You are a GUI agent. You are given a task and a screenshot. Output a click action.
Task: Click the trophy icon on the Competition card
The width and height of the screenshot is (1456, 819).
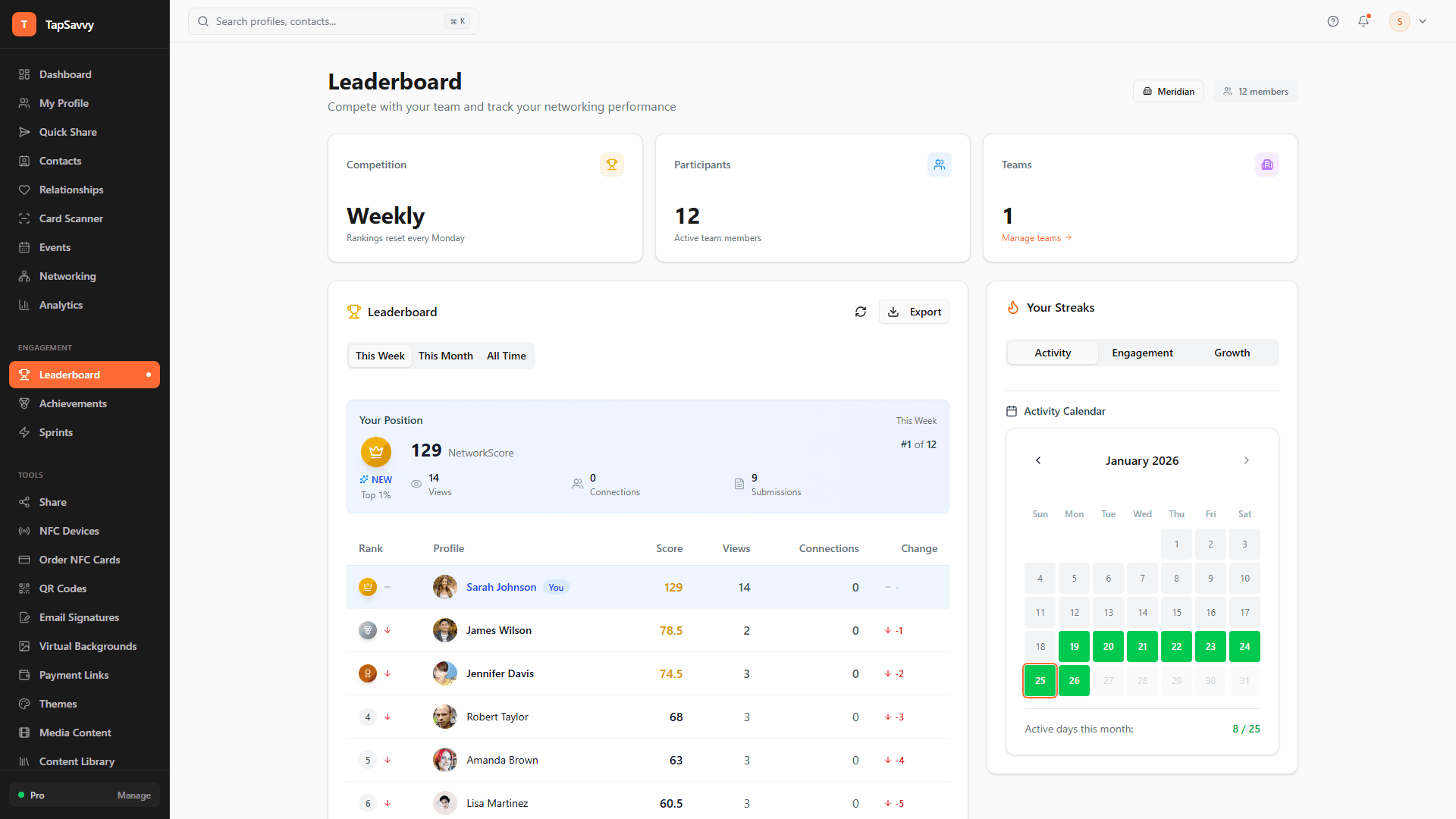(x=611, y=165)
